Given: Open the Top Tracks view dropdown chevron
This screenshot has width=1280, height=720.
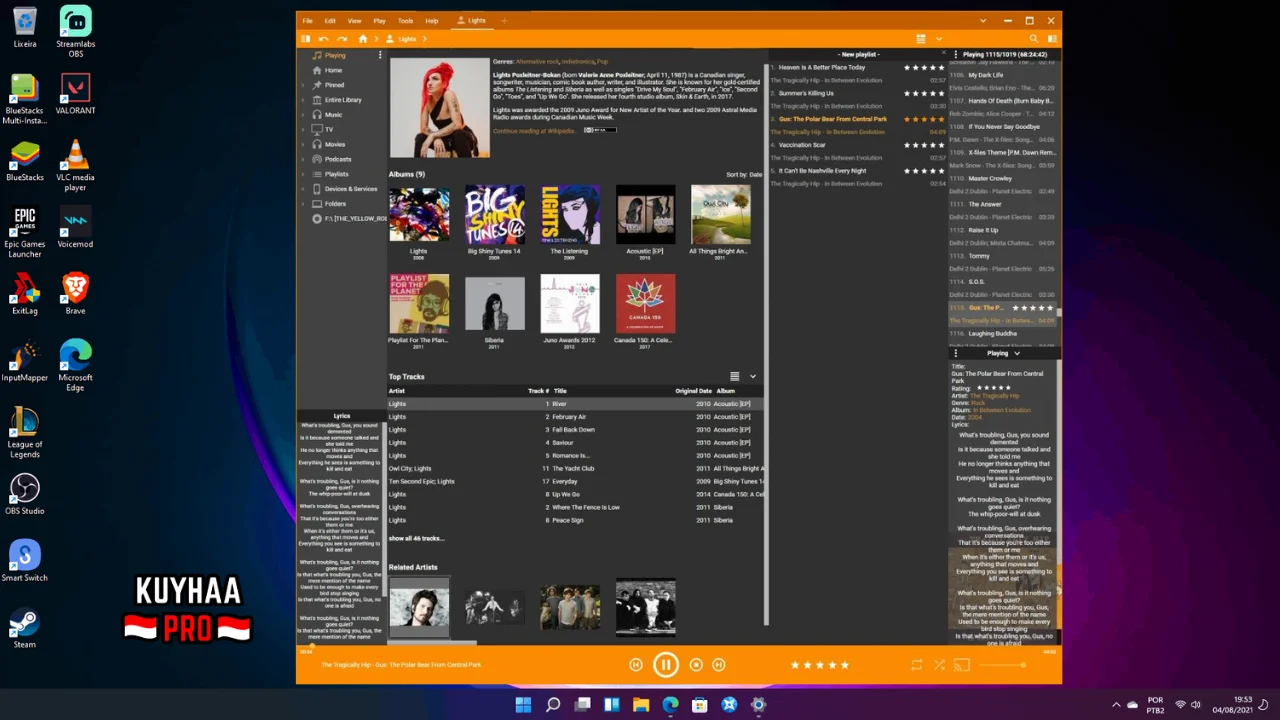Looking at the screenshot, I should pos(753,377).
